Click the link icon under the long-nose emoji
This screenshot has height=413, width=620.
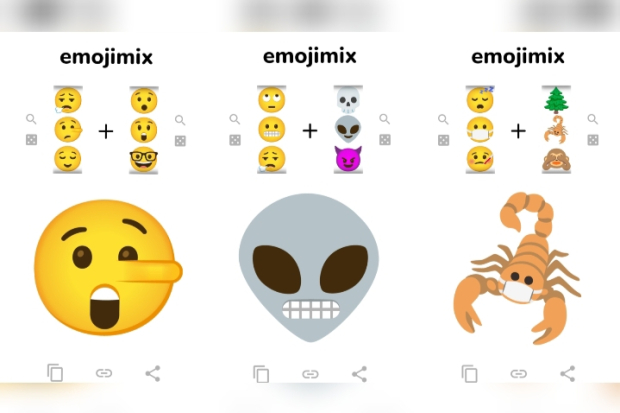click(104, 373)
